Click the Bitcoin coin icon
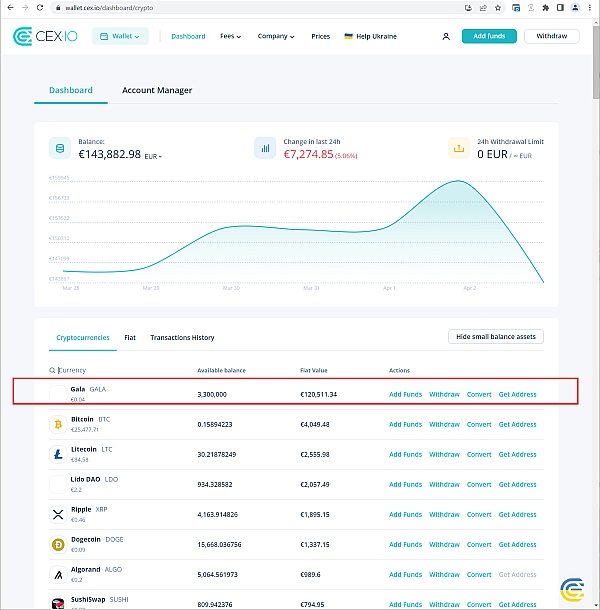Screen dimensions: 600x610 pyautogui.click(x=58, y=424)
